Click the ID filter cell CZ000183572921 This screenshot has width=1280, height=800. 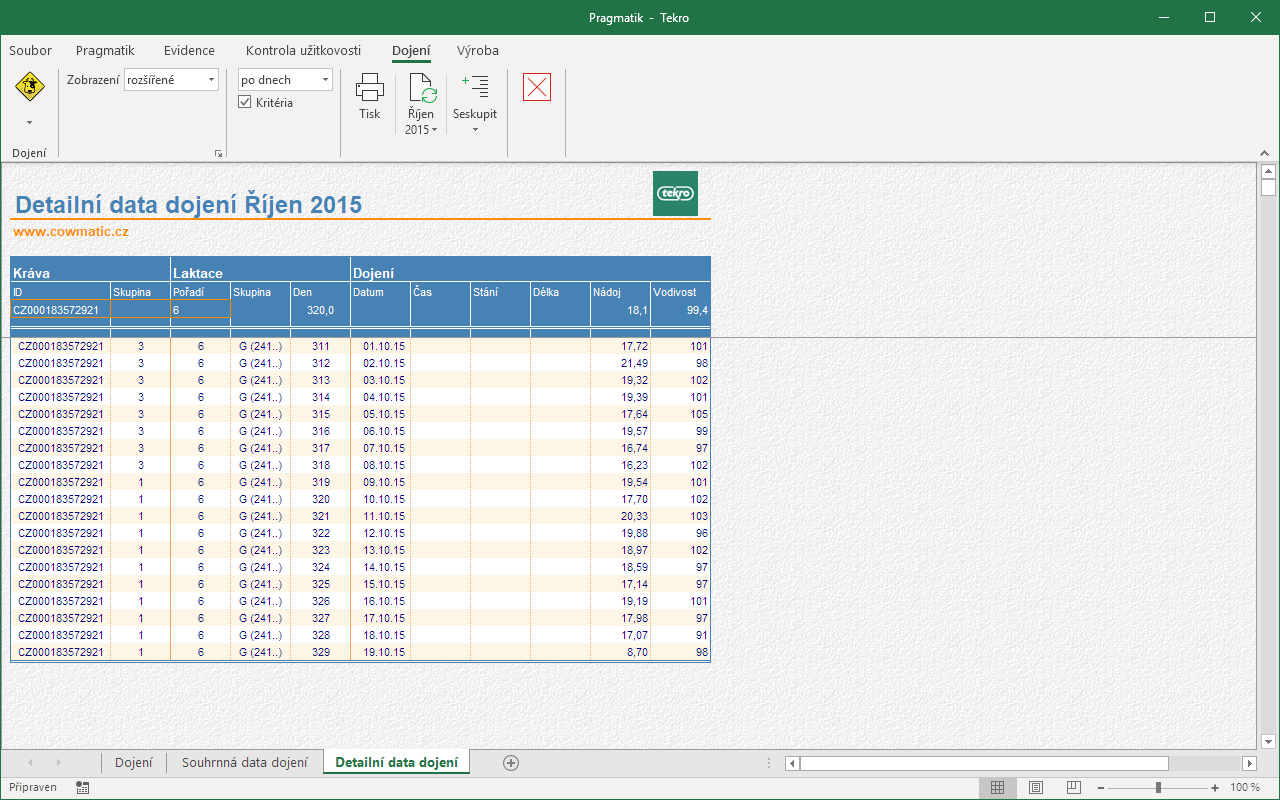tap(60, 310)
